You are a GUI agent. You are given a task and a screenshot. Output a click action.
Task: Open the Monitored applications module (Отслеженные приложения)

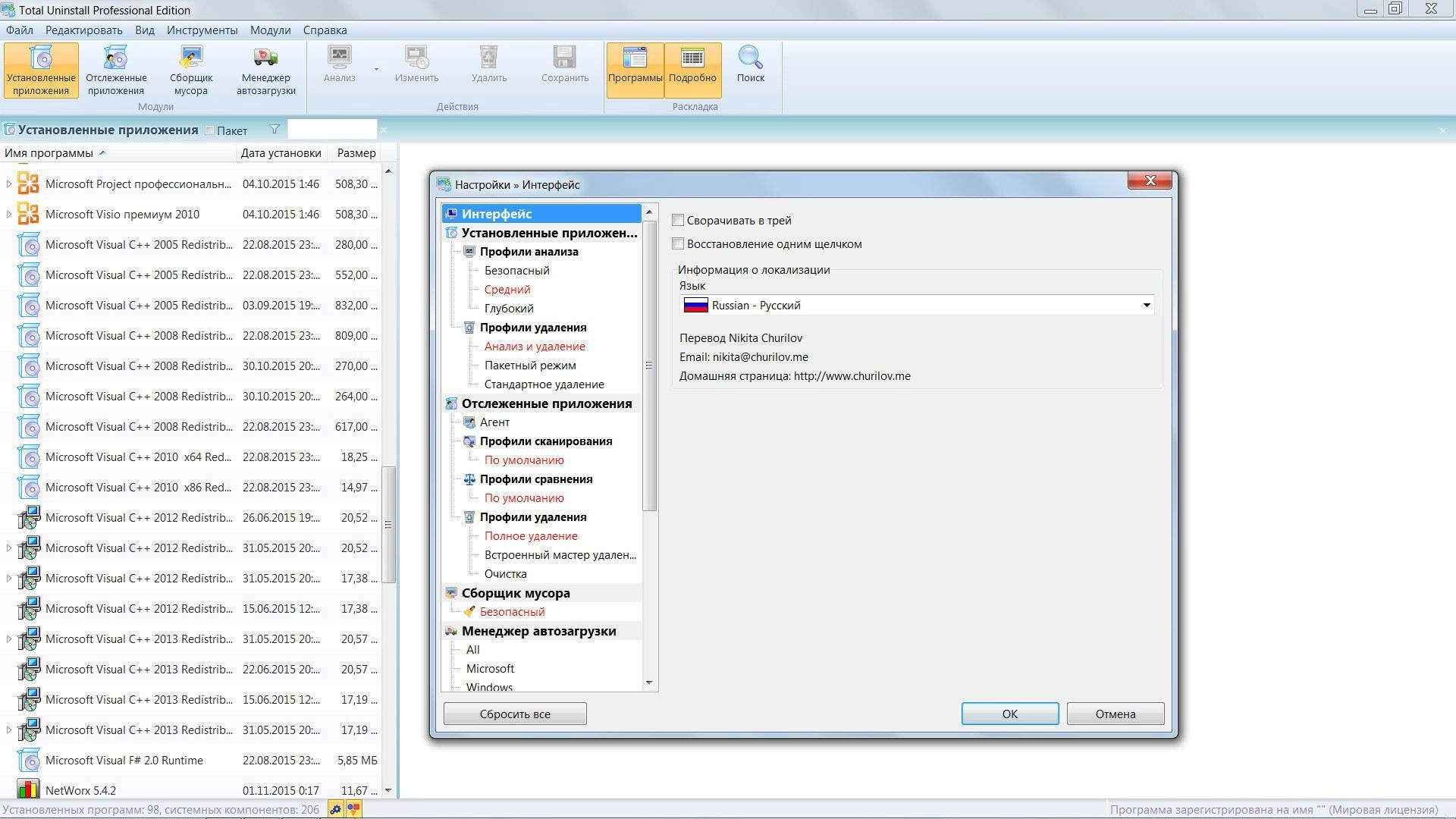click(x=116, y=71)
